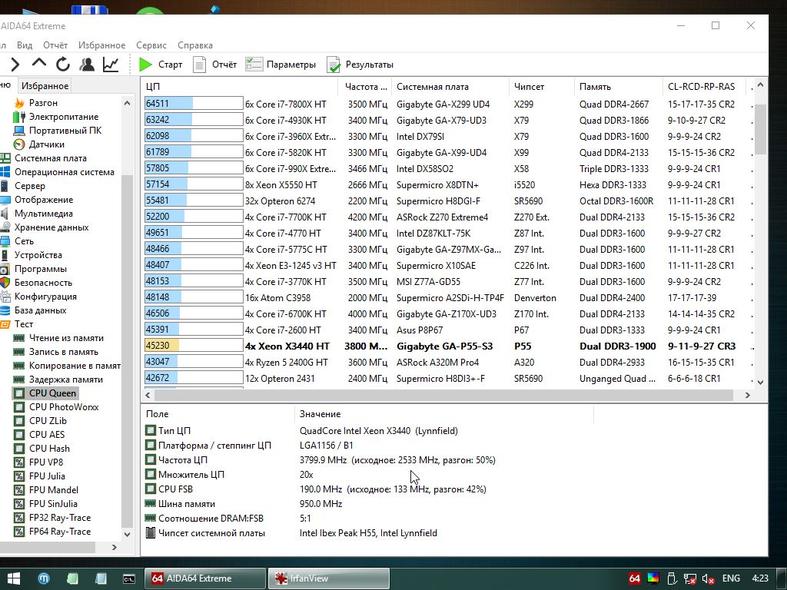The width and height of the screenshot is (787, 590).
Task: Open Хранение данных tree category
Action: pyautogui.click(x=51, y=227)
